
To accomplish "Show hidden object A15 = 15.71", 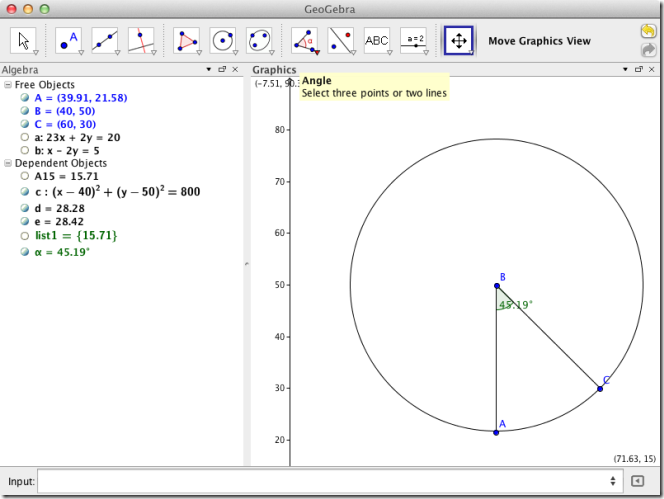I will click(x=25, y=176).
